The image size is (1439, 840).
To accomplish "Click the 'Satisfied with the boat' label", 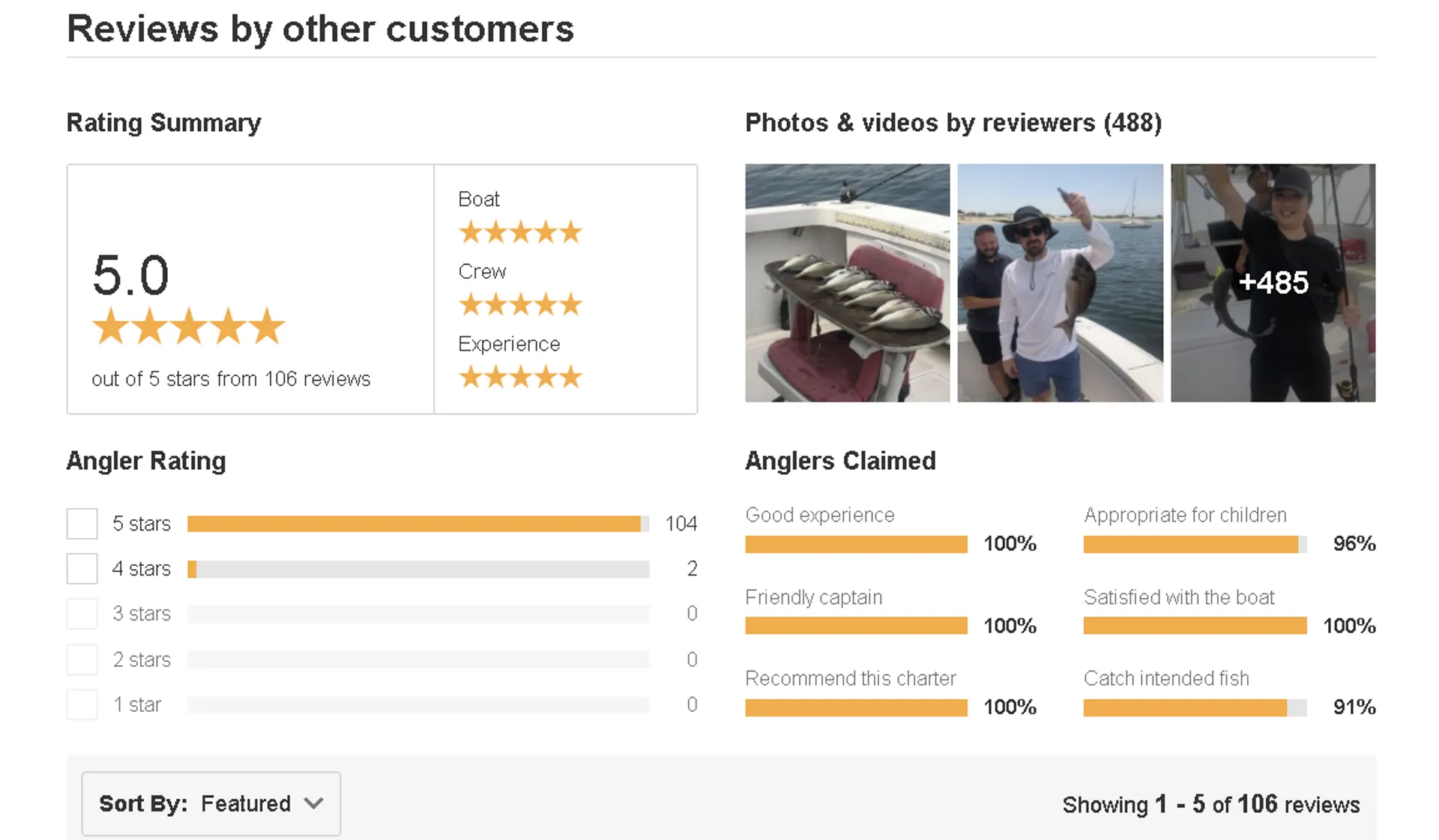I will pyautogui.click(x=1179, y=597).
